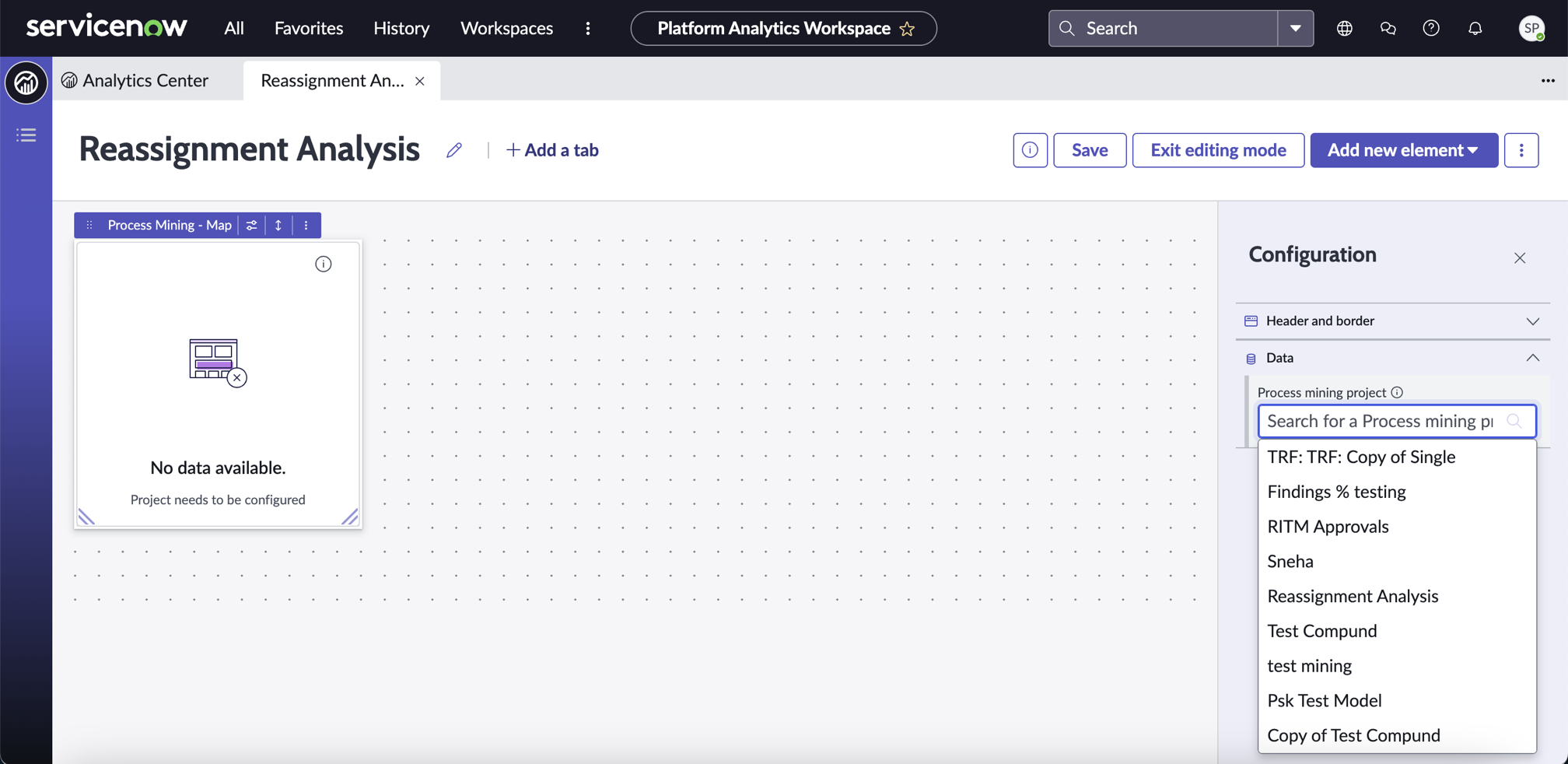Image resolution: width=1568 pixels, height=764 pixels.
Task: Grab the Process Mining - Map drag handle
Action: 89,225
